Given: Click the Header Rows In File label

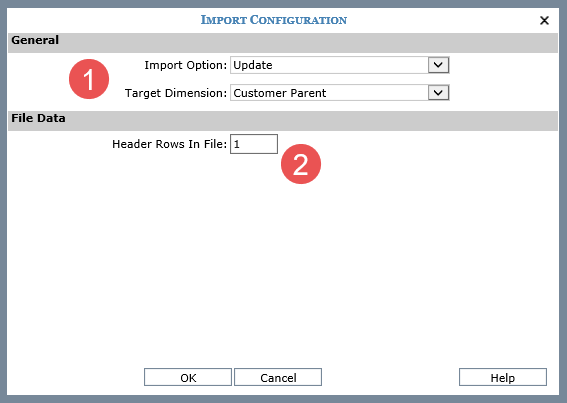Looking at the screenshot, I should (x=169, y=144).
